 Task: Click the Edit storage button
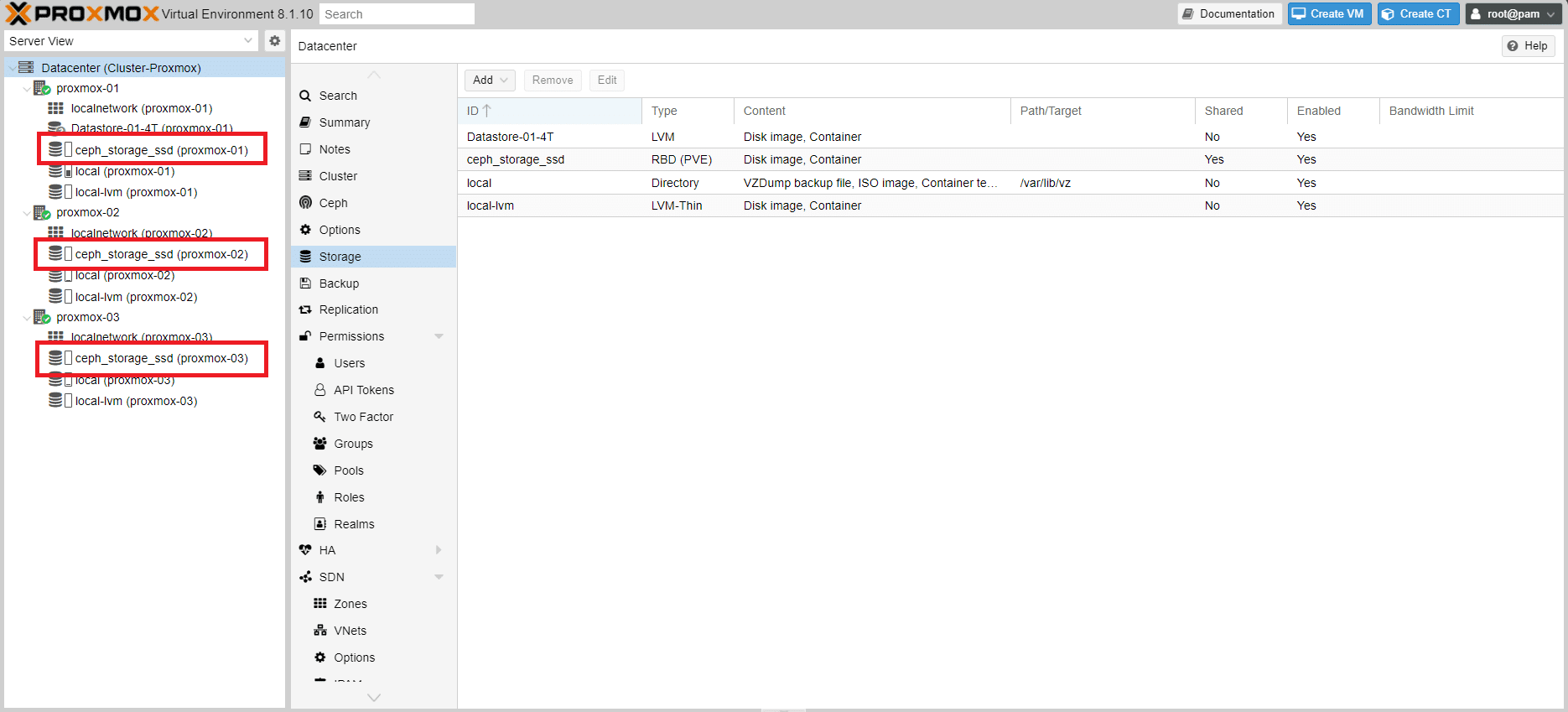[607, 80]
